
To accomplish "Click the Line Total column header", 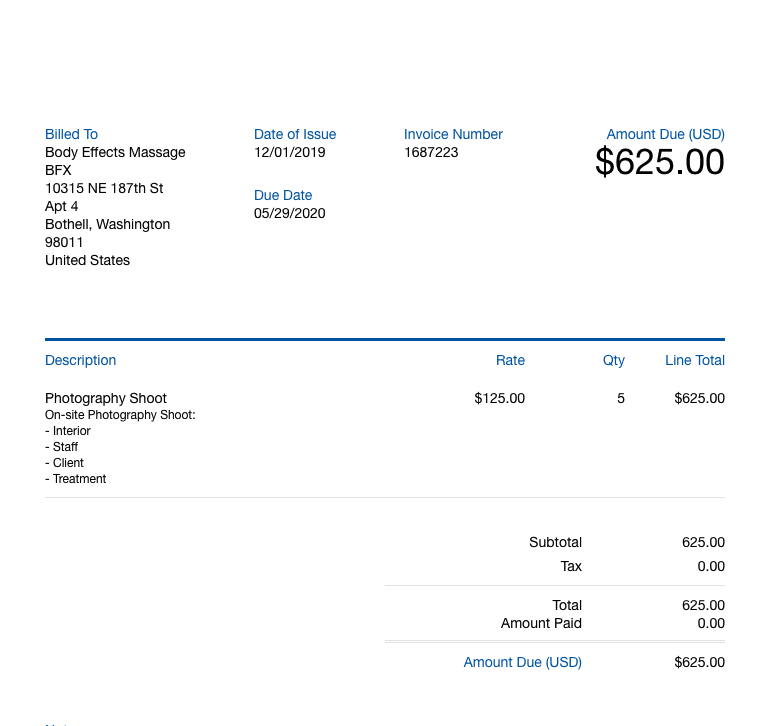I will tap(695, 360).
